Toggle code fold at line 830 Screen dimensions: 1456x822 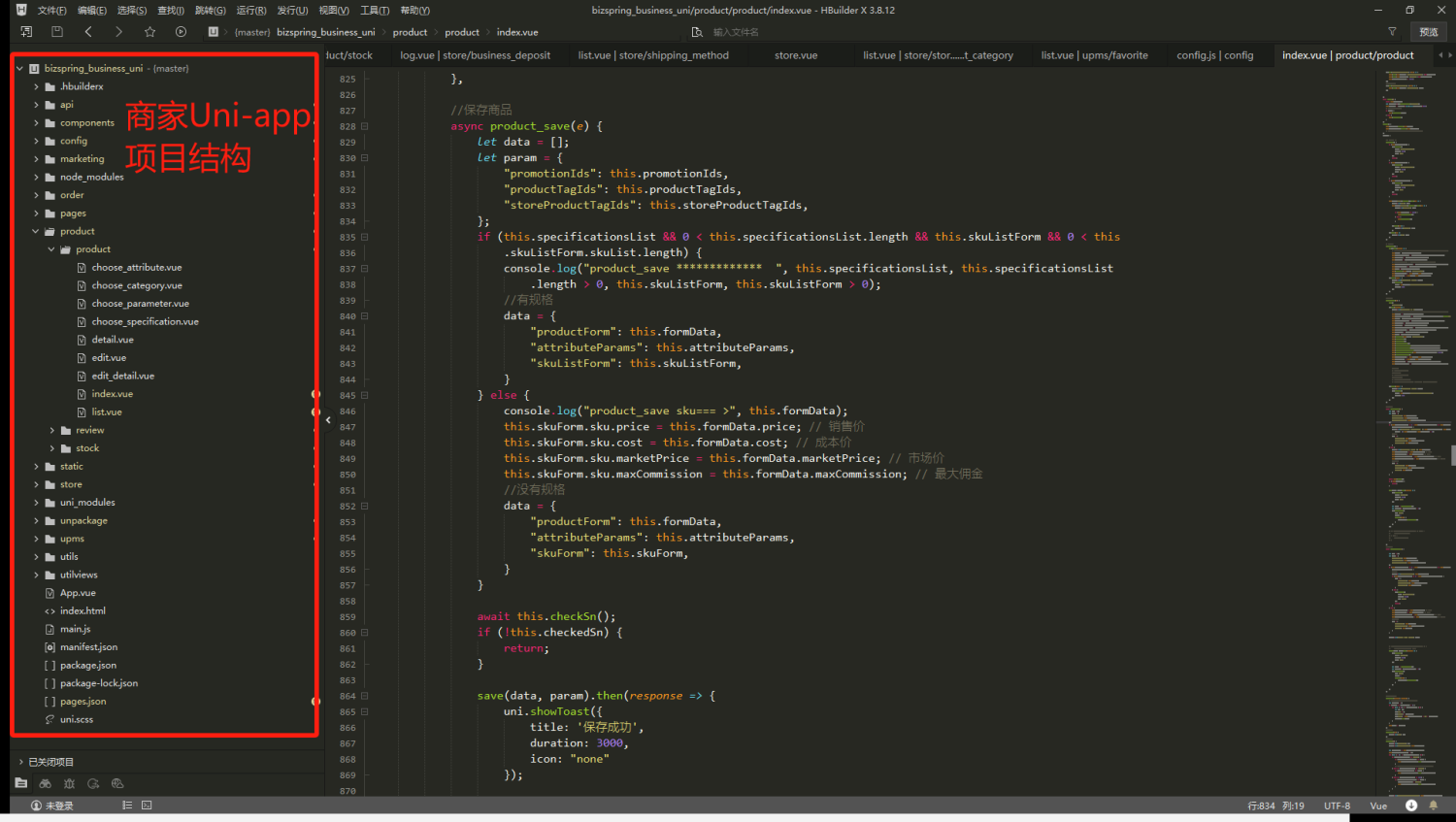pos(365,157)
